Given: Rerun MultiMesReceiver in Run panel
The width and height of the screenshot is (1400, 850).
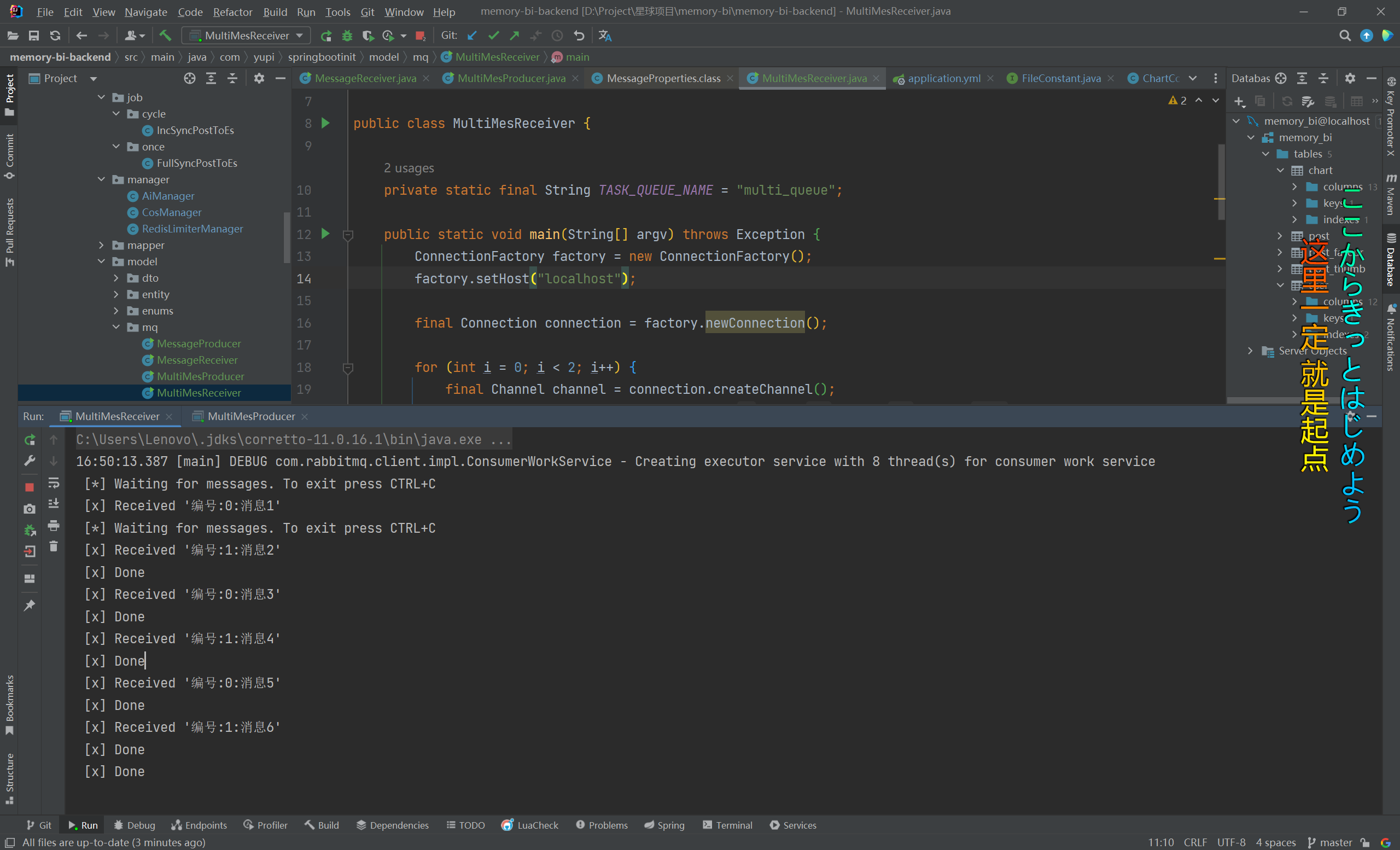Looking at the screenshot, I should coord(30,440).
